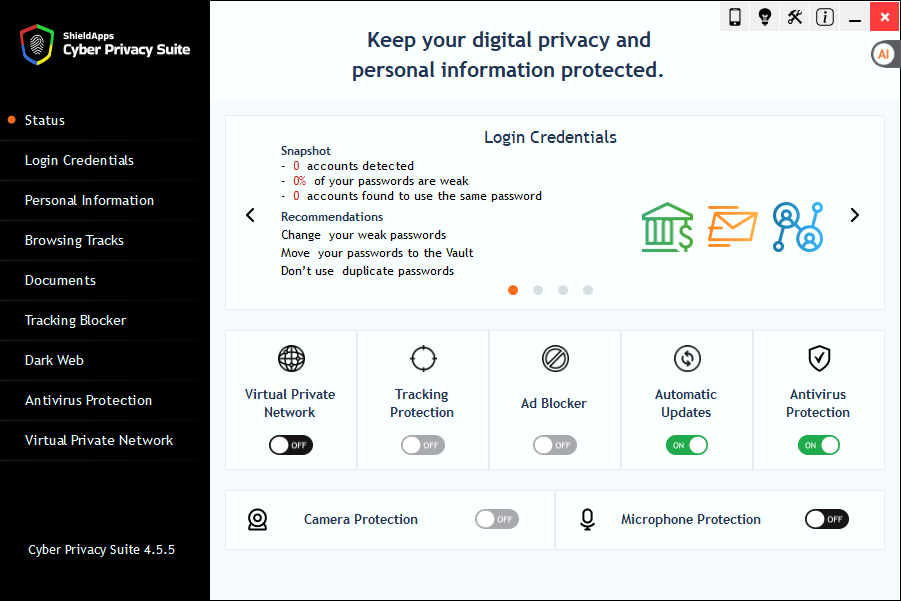Click the Antivirus Protection shield icon
Image resolution: width=901 pixels, height=601 pixels.
tap(819, 359)
